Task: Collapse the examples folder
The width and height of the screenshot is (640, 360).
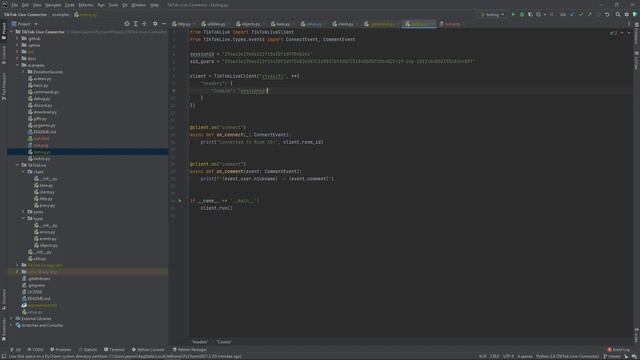Action: (18, 65)
